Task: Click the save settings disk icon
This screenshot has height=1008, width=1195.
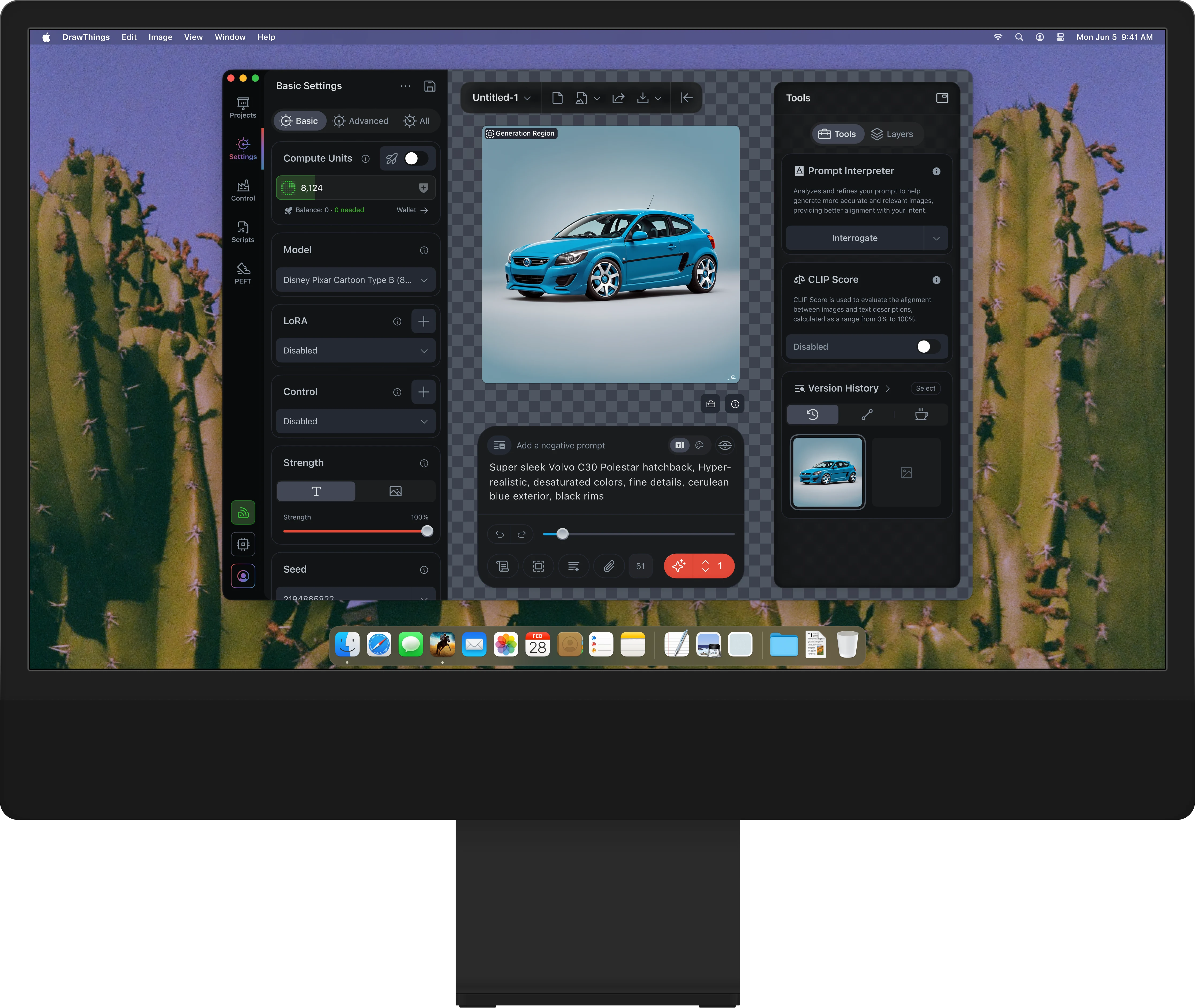Action: pos(430,86)
